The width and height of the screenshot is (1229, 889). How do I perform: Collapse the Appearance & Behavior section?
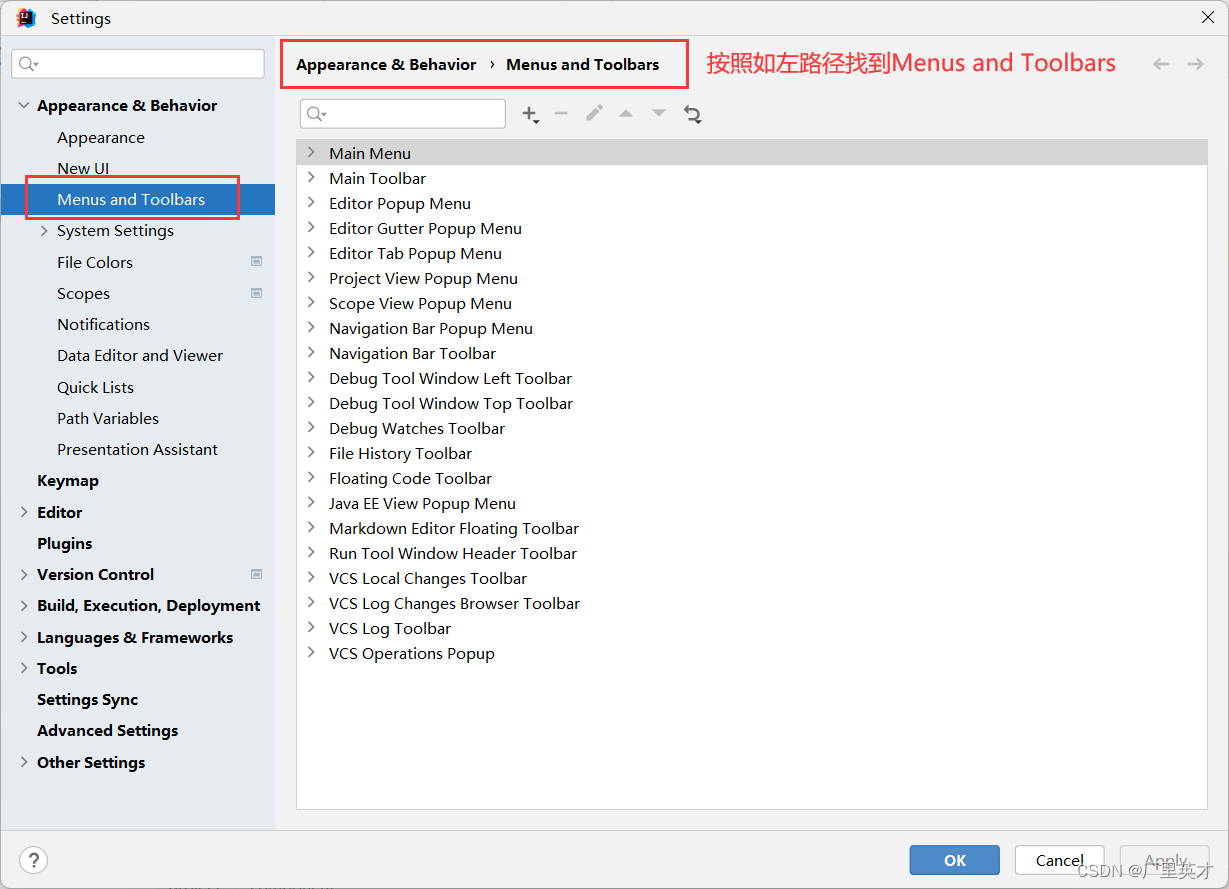(x=23, y=105)
